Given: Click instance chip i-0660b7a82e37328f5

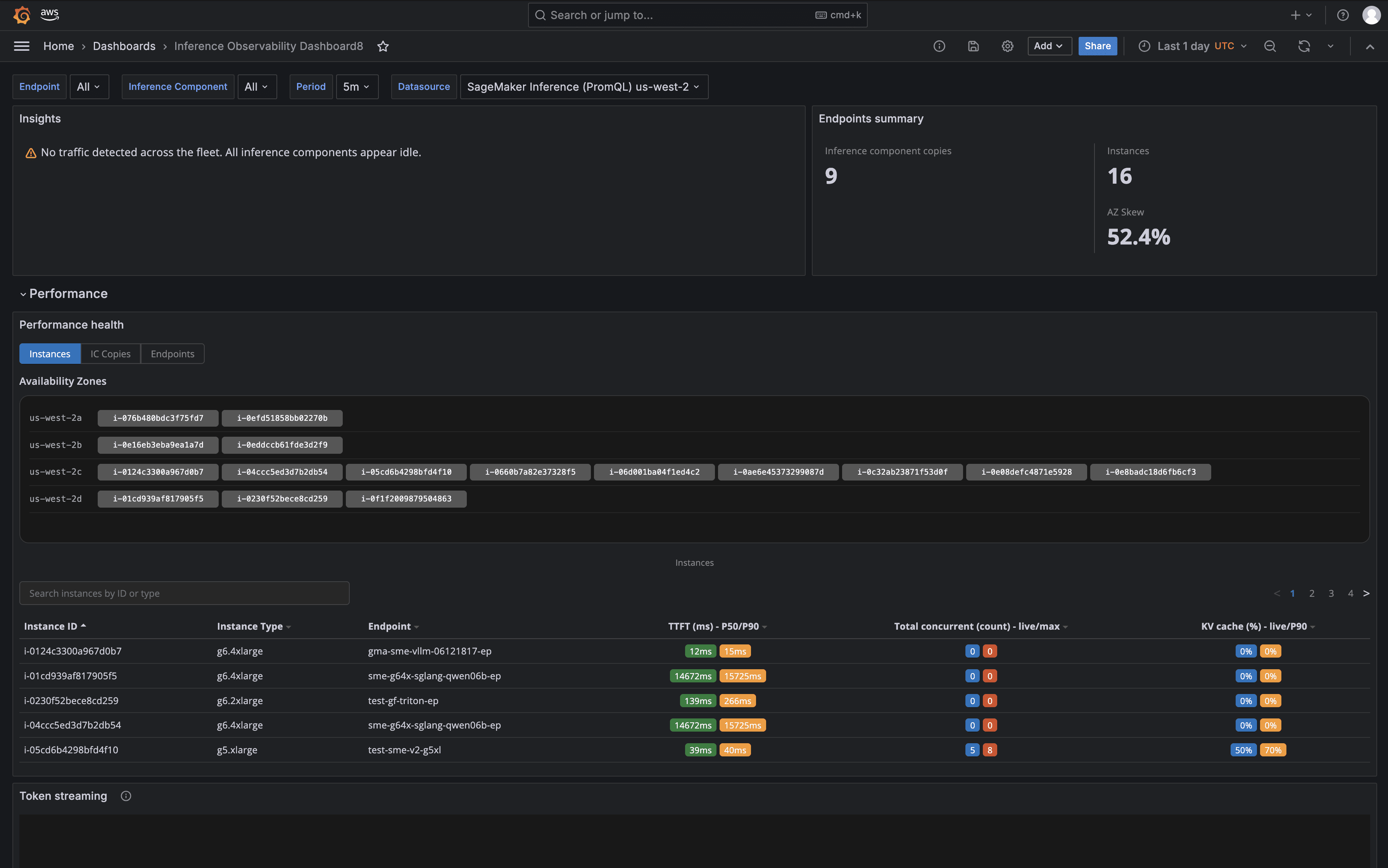Looking at the screenshot, I should tap(530, 472).
